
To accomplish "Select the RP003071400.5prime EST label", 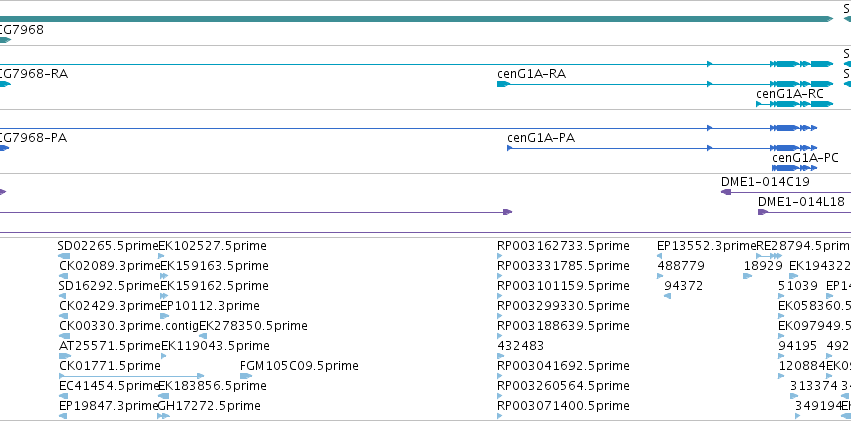I will click(x=563, y=406).
